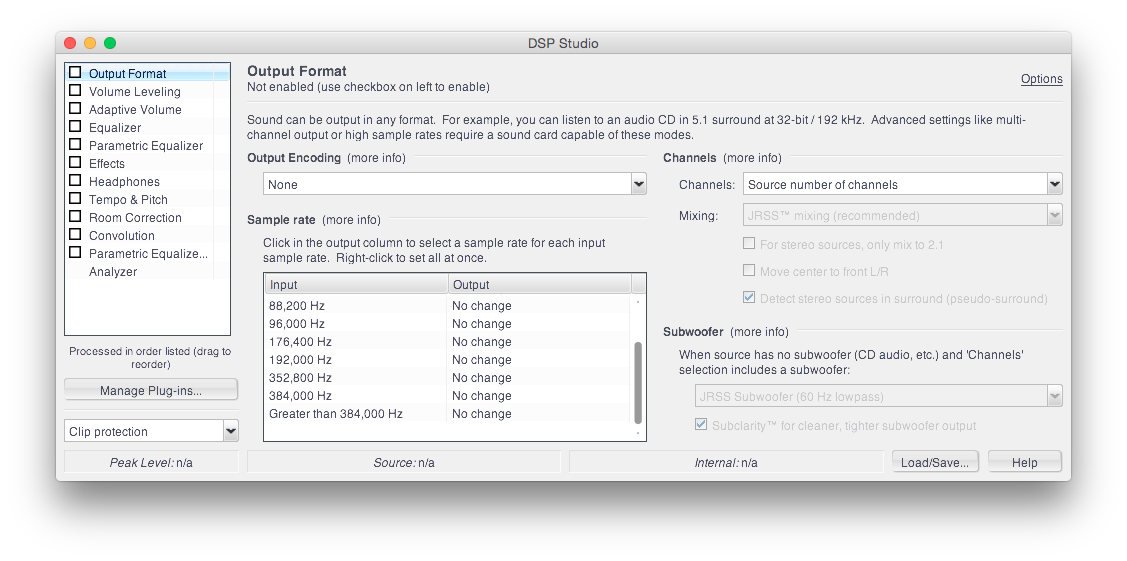Select Analyzer in the plug-in list

113,272
